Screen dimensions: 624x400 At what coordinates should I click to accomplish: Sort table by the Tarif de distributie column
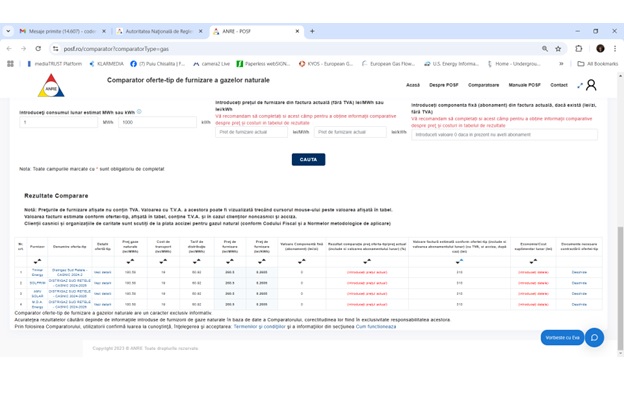click(x=196, y=262)
